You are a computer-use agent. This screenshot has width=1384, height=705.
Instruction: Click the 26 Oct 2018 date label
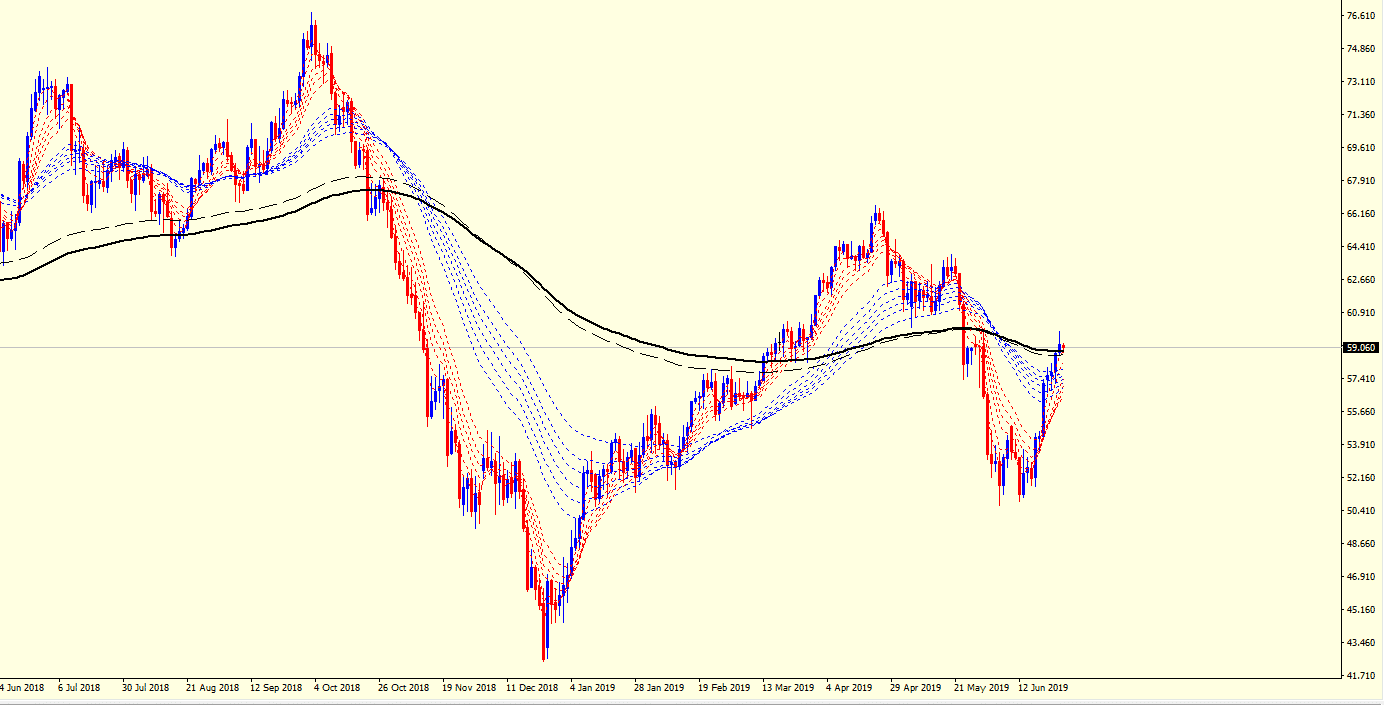[x=403, y=688]
